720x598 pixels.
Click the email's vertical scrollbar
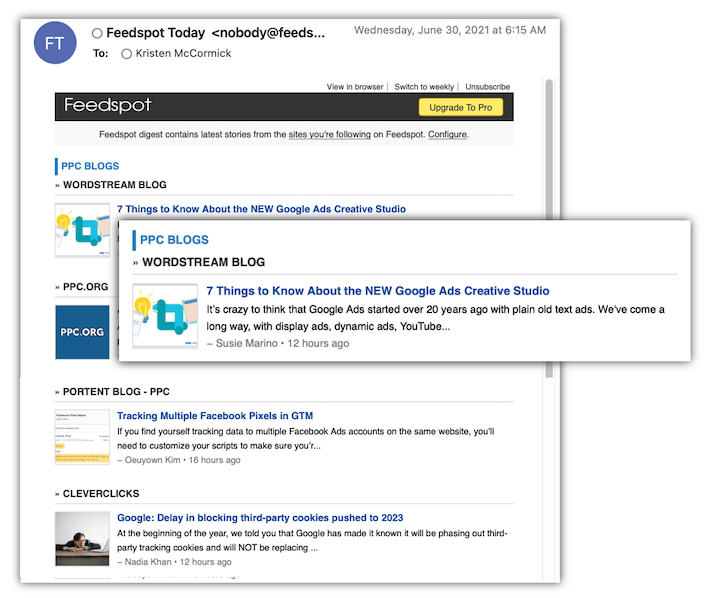point(548,230)
